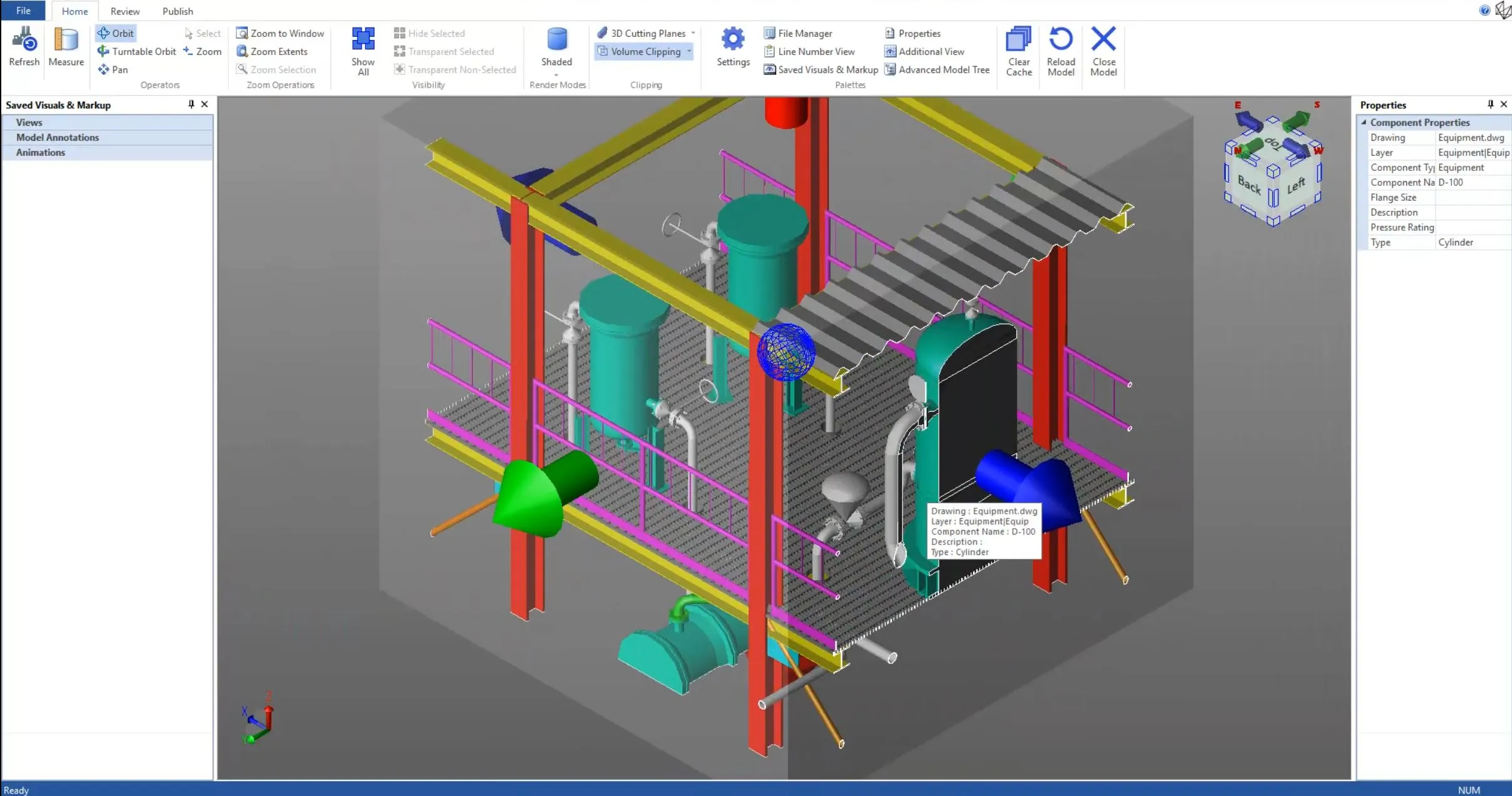Pin the Saved Visuals & Markup panel
Viewport: 1512px width, 796px height.
[x=191, y=105]
